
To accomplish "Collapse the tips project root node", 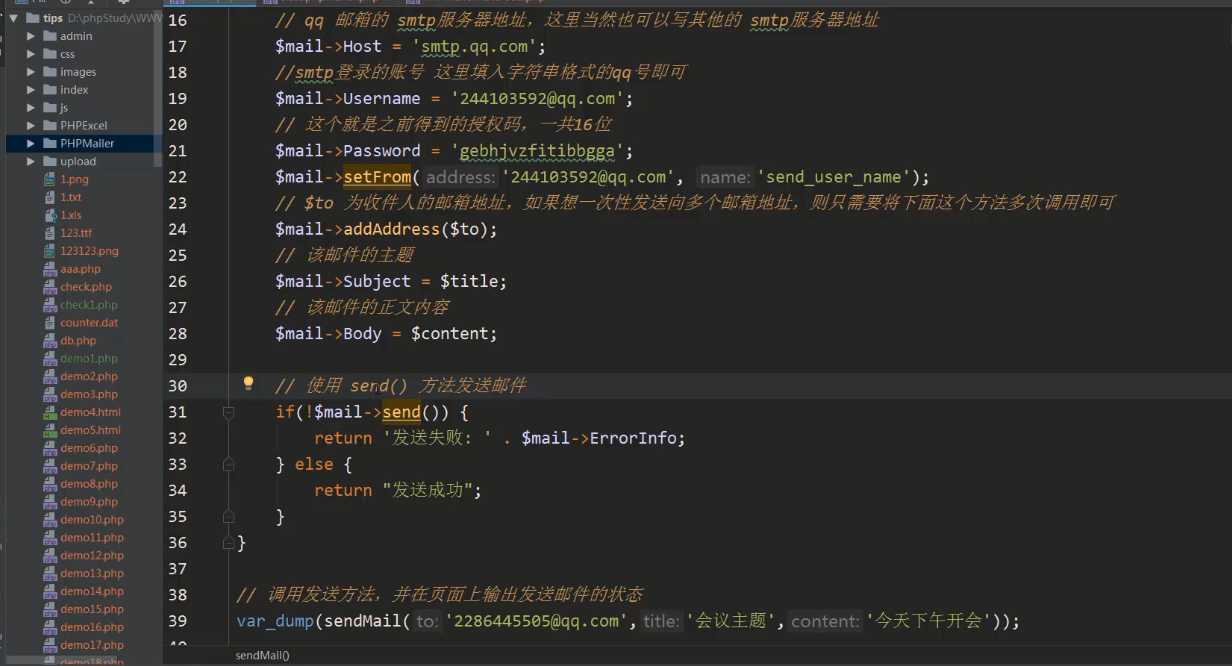I will [13, 18].
